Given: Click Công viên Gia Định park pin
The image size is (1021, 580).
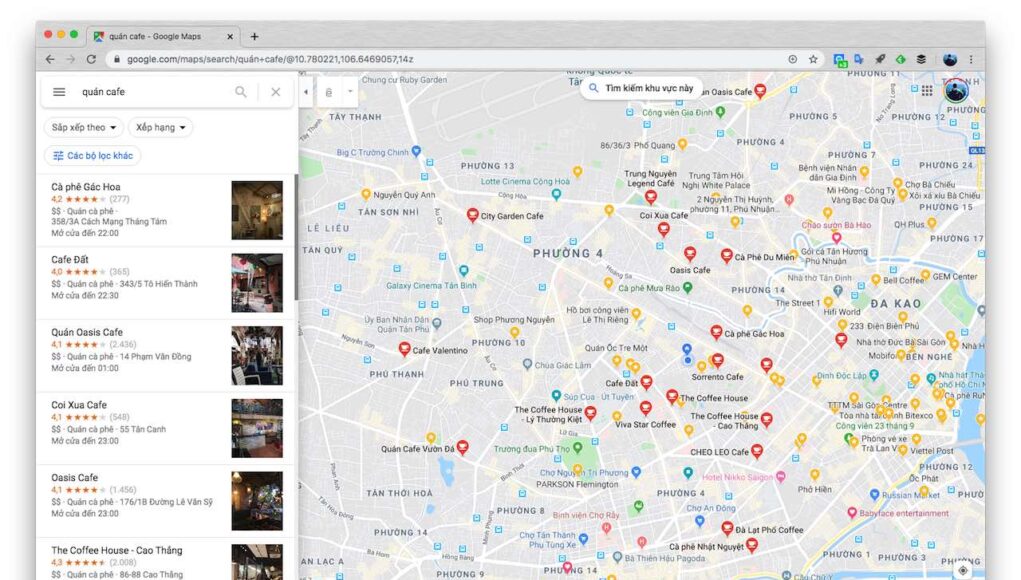Looking at the screenshot, I should pos(720,112).
